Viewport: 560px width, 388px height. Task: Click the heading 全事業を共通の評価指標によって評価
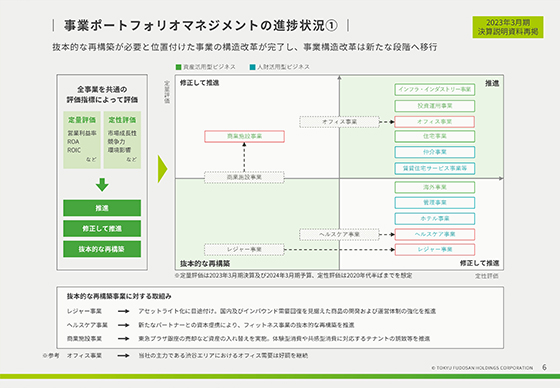(x=102, y=94)
